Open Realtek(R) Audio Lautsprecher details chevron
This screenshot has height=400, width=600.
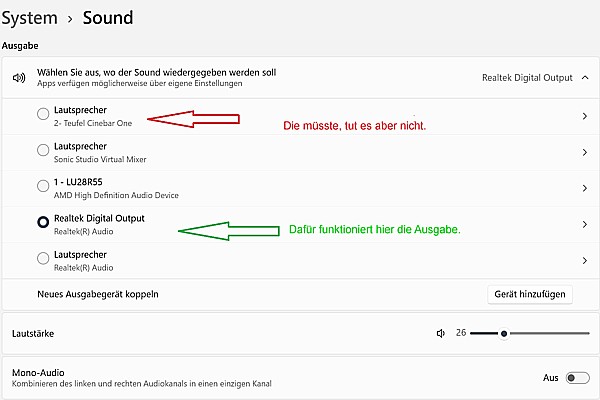click(x=585, y=261)
